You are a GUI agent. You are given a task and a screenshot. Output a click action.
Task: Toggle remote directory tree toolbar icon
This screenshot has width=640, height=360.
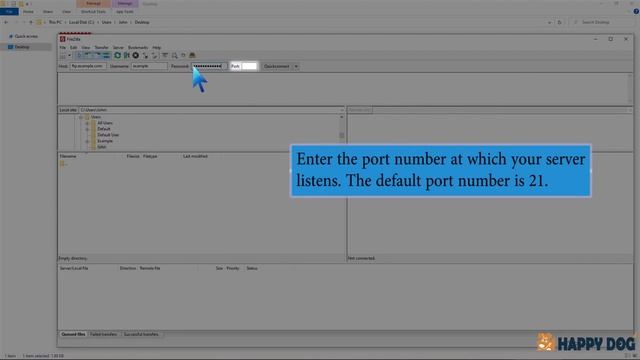point(98,56)
